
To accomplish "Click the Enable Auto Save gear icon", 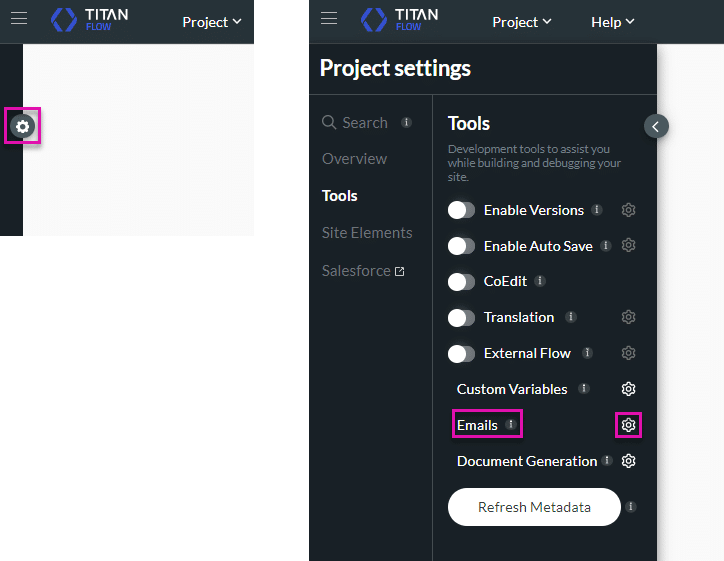I will click(x=628, y=245).
